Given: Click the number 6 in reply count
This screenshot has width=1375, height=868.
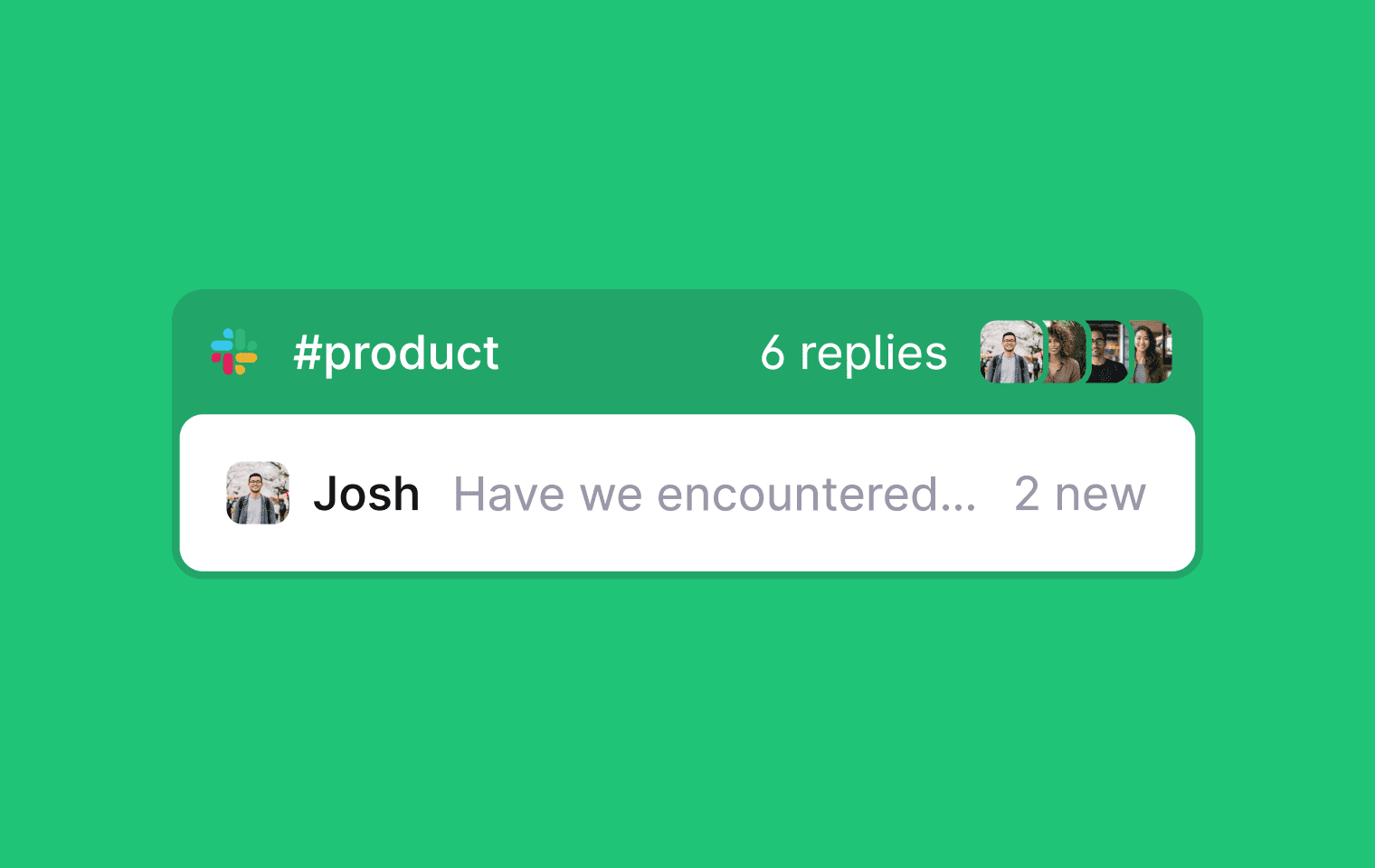Looking at the screenshot, I should point(773,353).
